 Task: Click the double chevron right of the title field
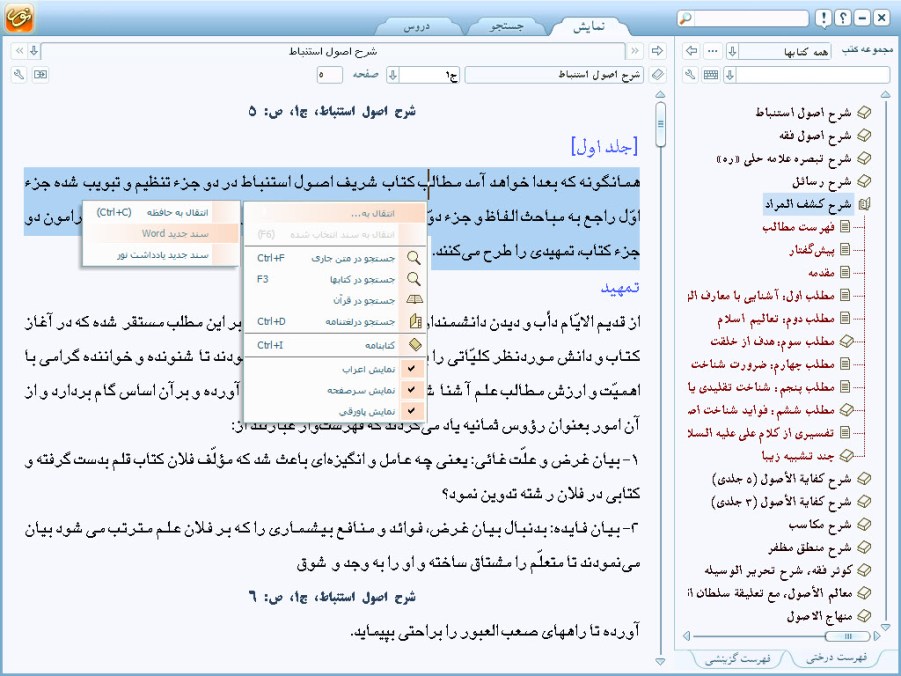(635, 51)
